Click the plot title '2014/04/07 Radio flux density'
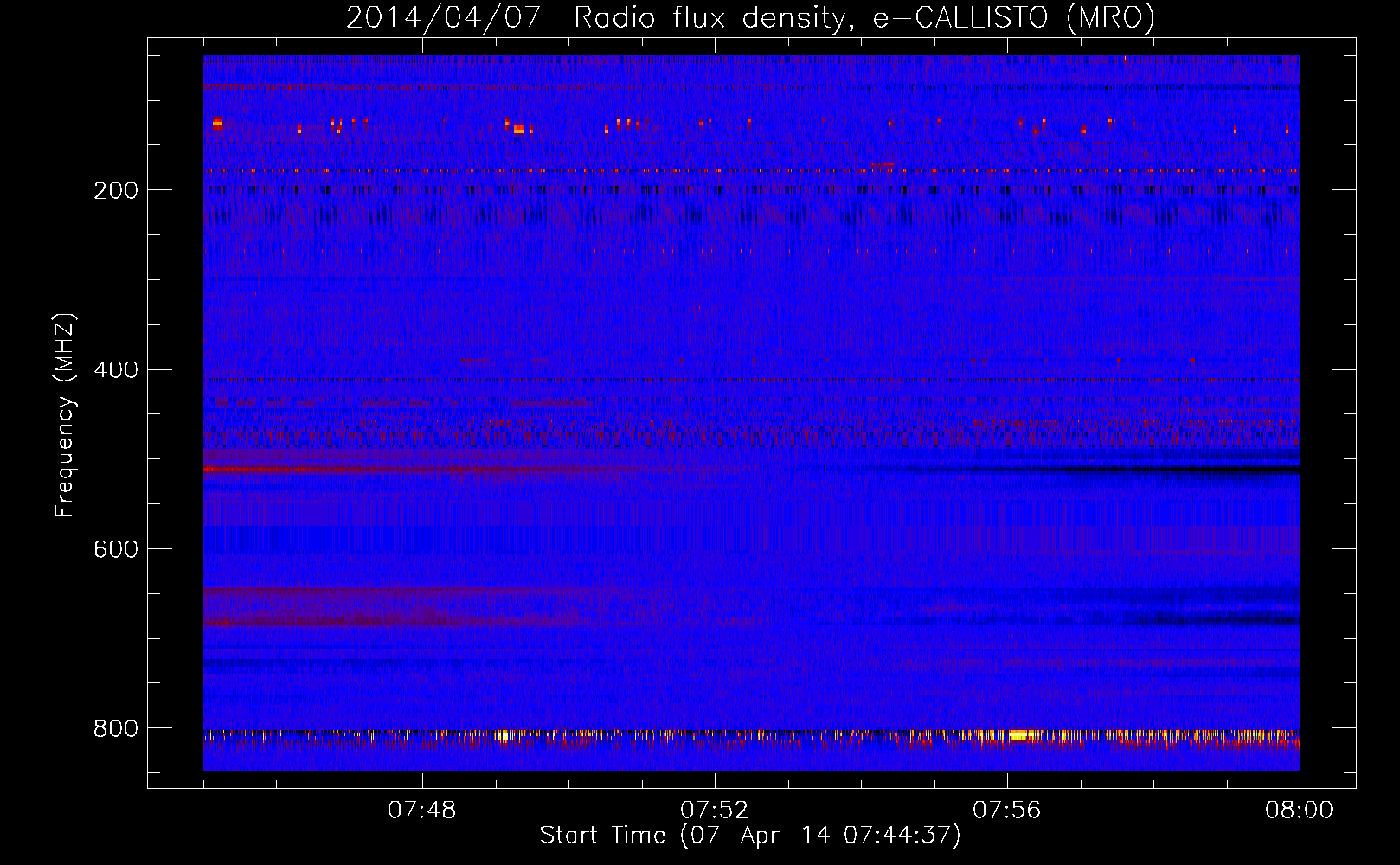Image resolution: width=1400 pixels, height=865 pixels. [x=595, y=18]
